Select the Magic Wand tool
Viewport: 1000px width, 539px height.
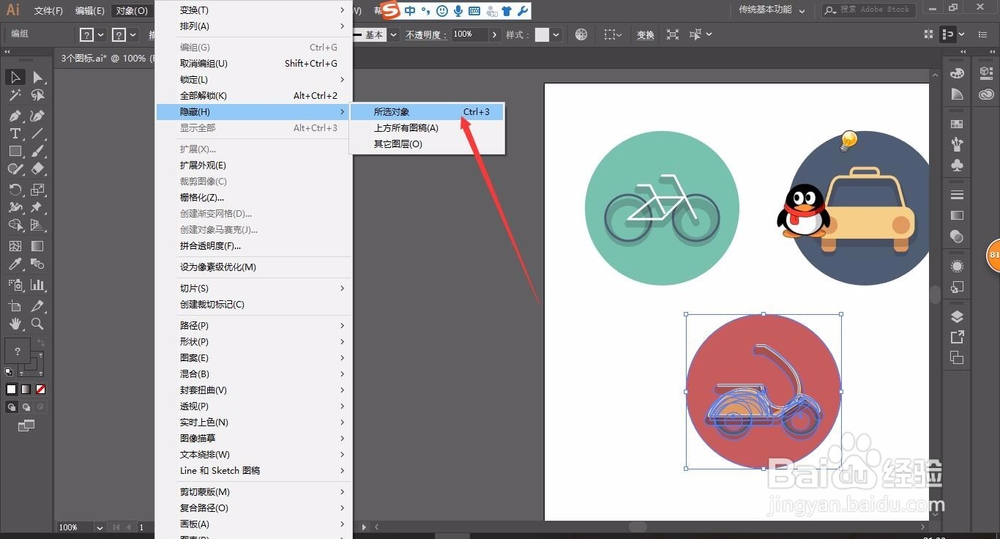15,95
